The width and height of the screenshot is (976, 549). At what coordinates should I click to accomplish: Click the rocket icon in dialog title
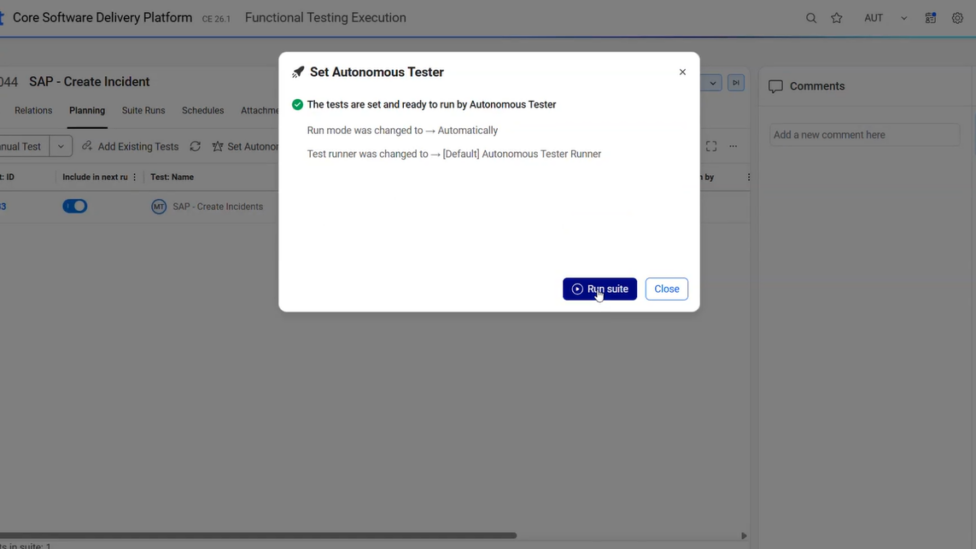click(x=298, y=72)
